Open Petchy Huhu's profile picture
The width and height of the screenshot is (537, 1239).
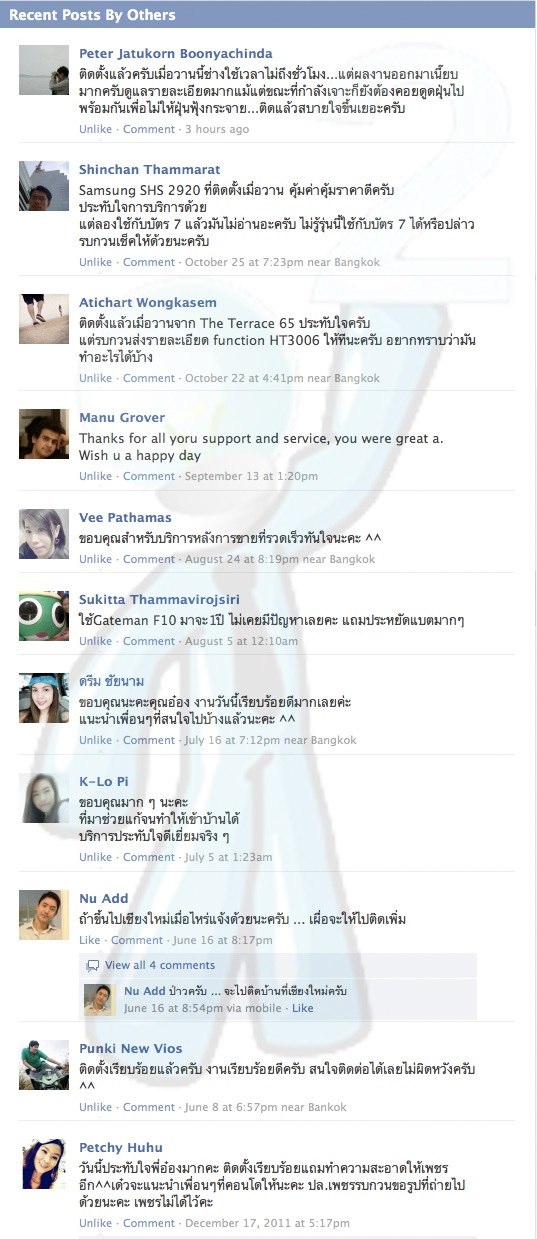click(44, 1164)
